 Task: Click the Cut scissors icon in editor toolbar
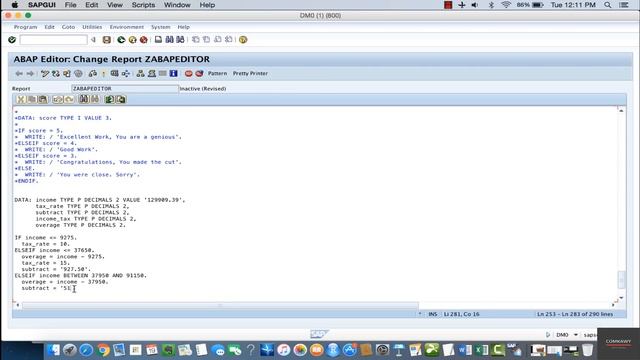pos(21,99)
